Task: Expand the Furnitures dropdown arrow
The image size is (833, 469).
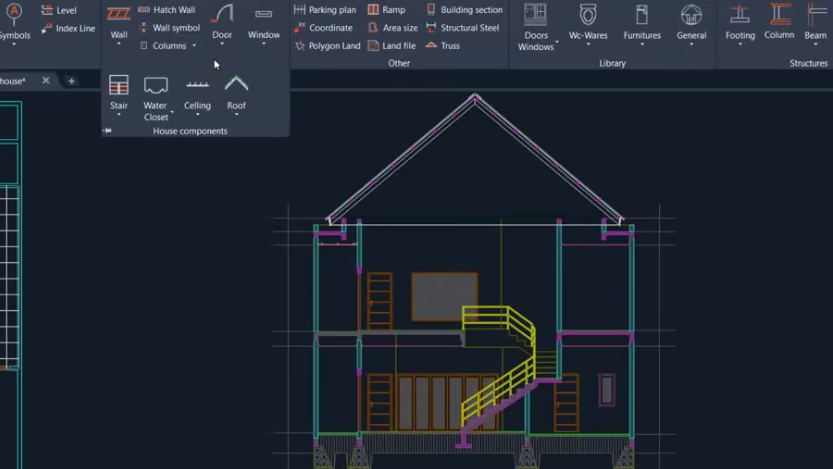Action: coord(642,45)
